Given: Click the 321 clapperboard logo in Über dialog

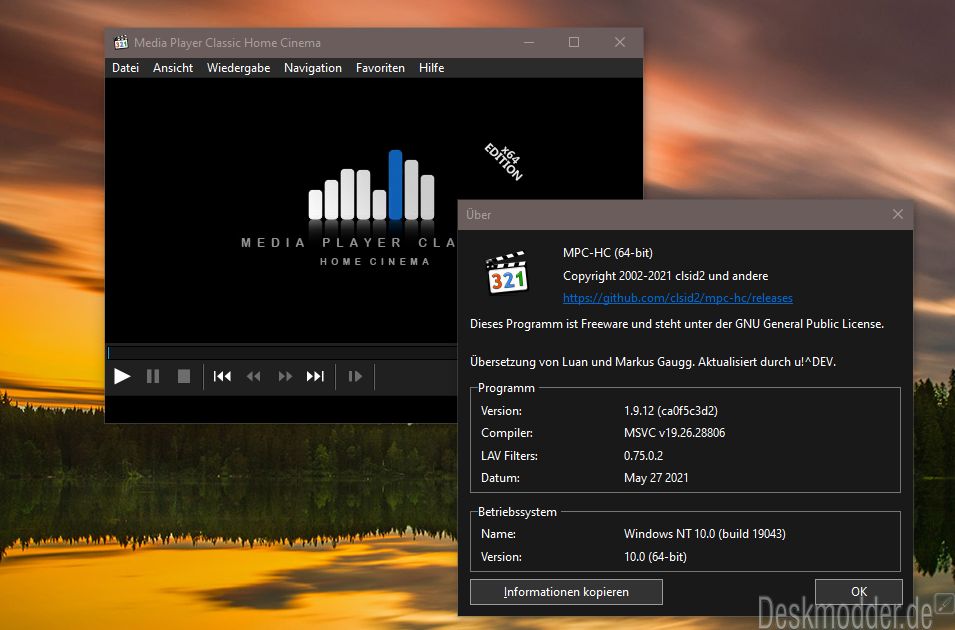Looking at the screenshot, I should click(507, 272).
